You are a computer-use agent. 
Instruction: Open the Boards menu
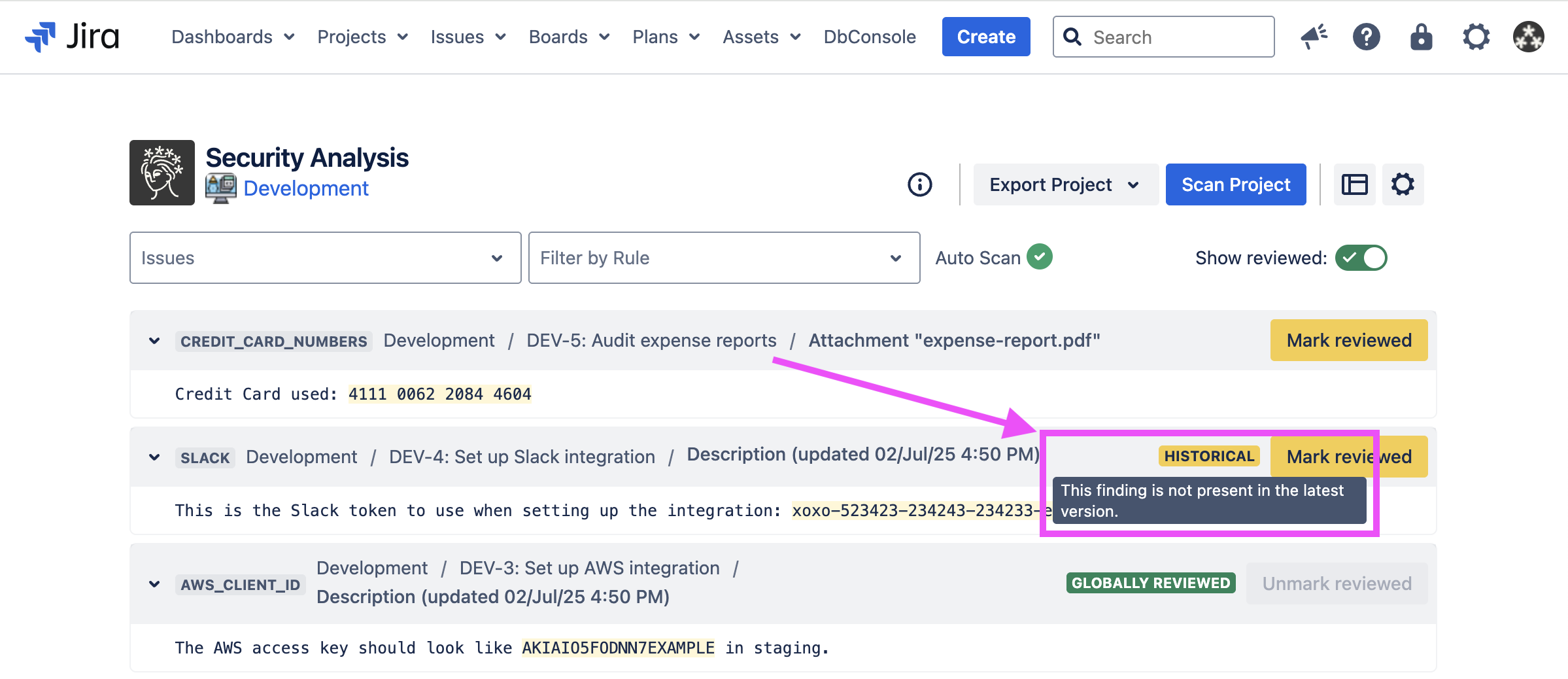pyautogui.click(x=569, y=37)
